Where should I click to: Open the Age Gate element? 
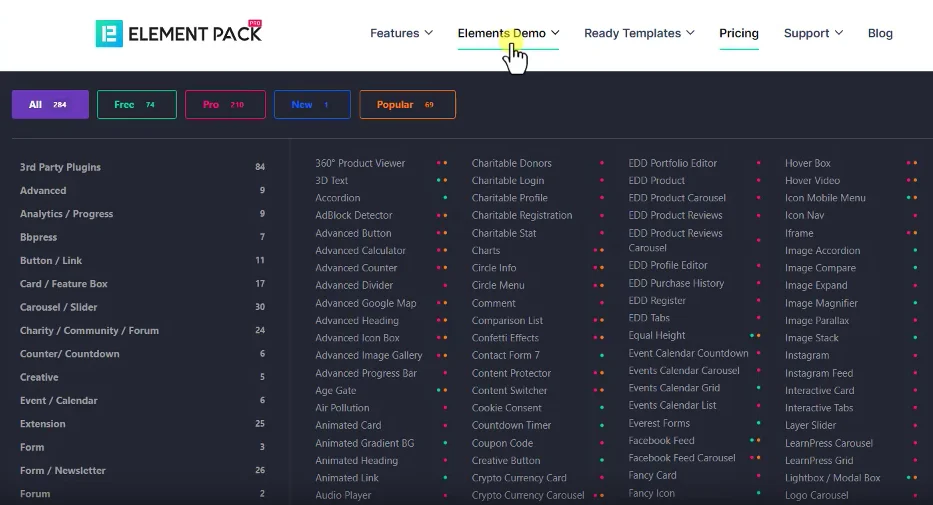tap(336, 390)
